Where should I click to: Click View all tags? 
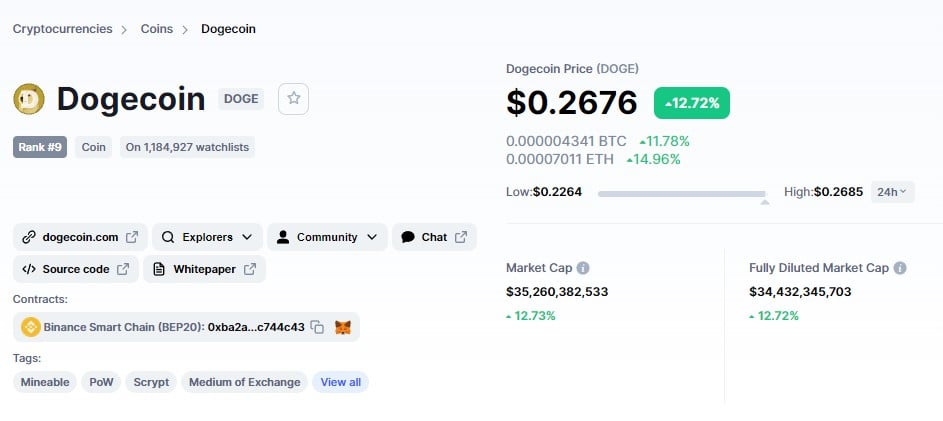coord(340,382)
